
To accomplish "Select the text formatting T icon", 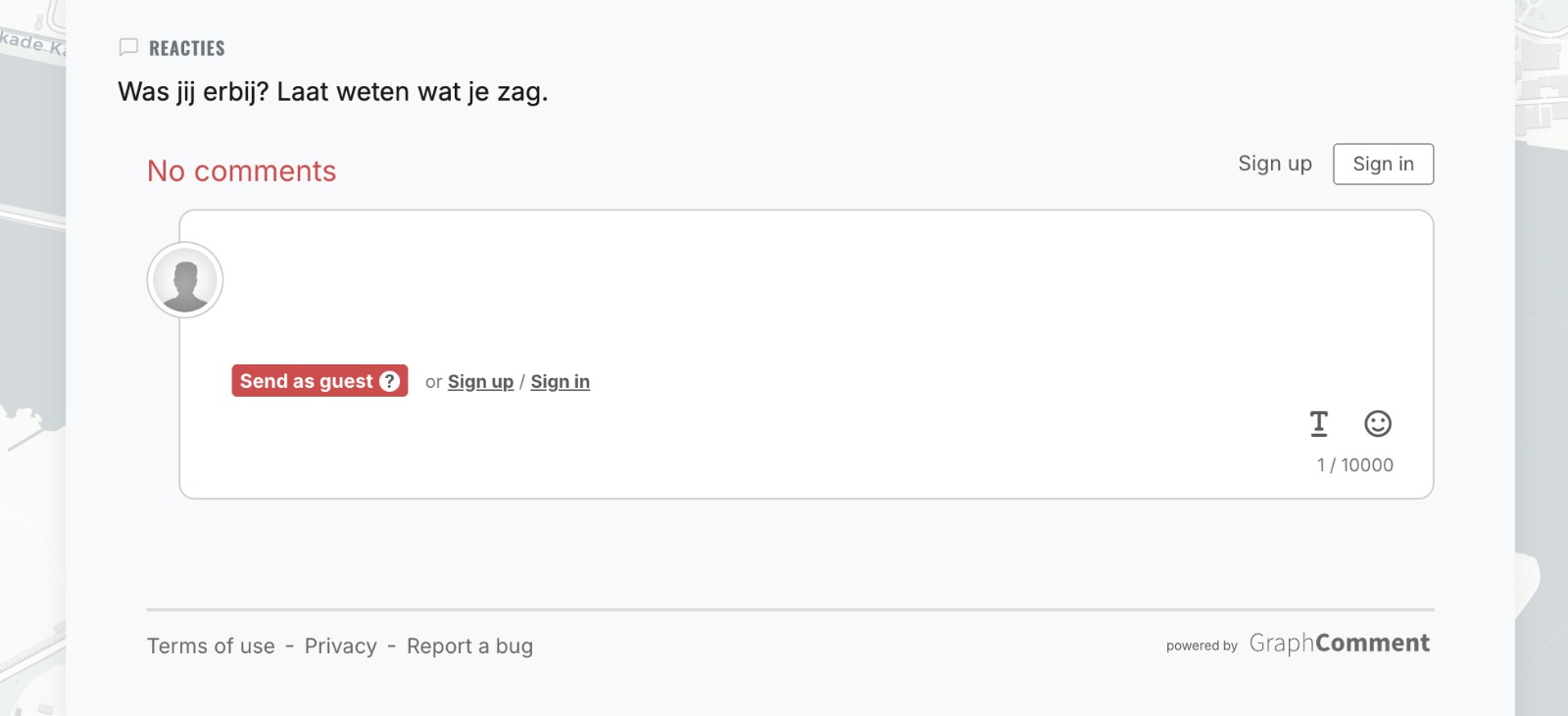I will (x=1318, y=424).
